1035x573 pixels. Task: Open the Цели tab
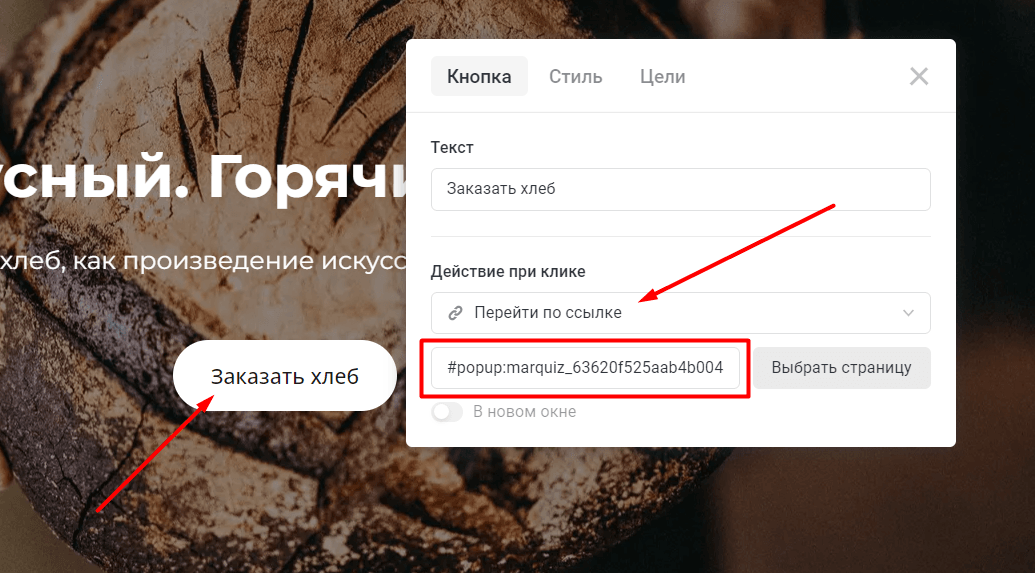click(x=662, y=77)
